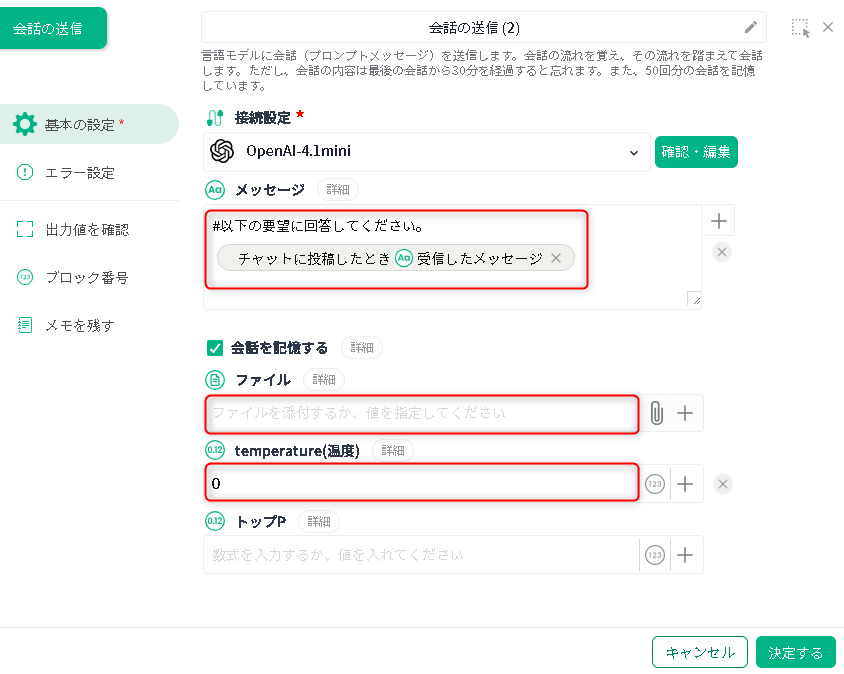This screenshot has width=844, height=674.
Task: Click the pencil icon to edit block title
Action: click(x=751, y=27)
